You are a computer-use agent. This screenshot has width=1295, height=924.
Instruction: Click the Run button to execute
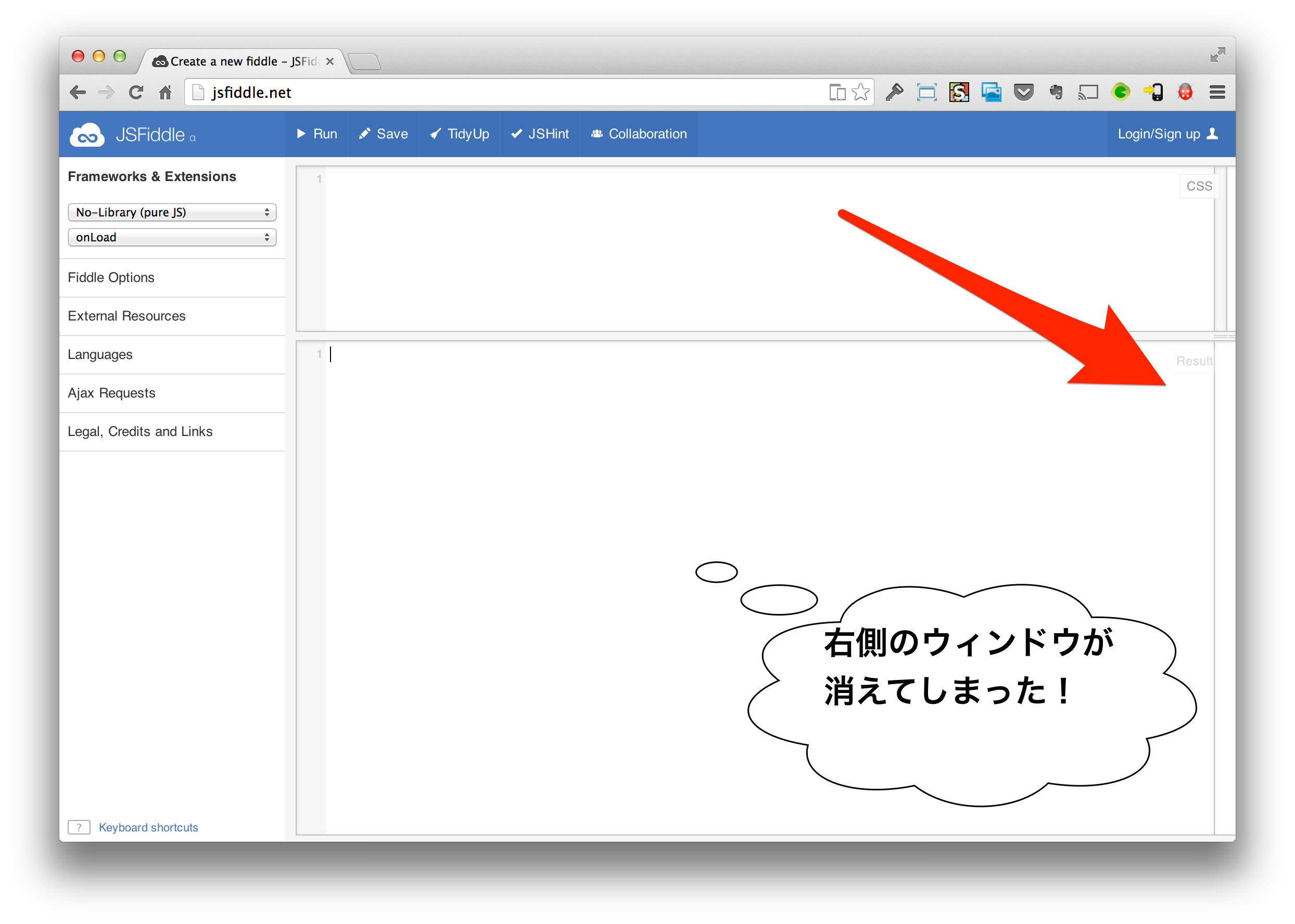(x=318, y=134)
